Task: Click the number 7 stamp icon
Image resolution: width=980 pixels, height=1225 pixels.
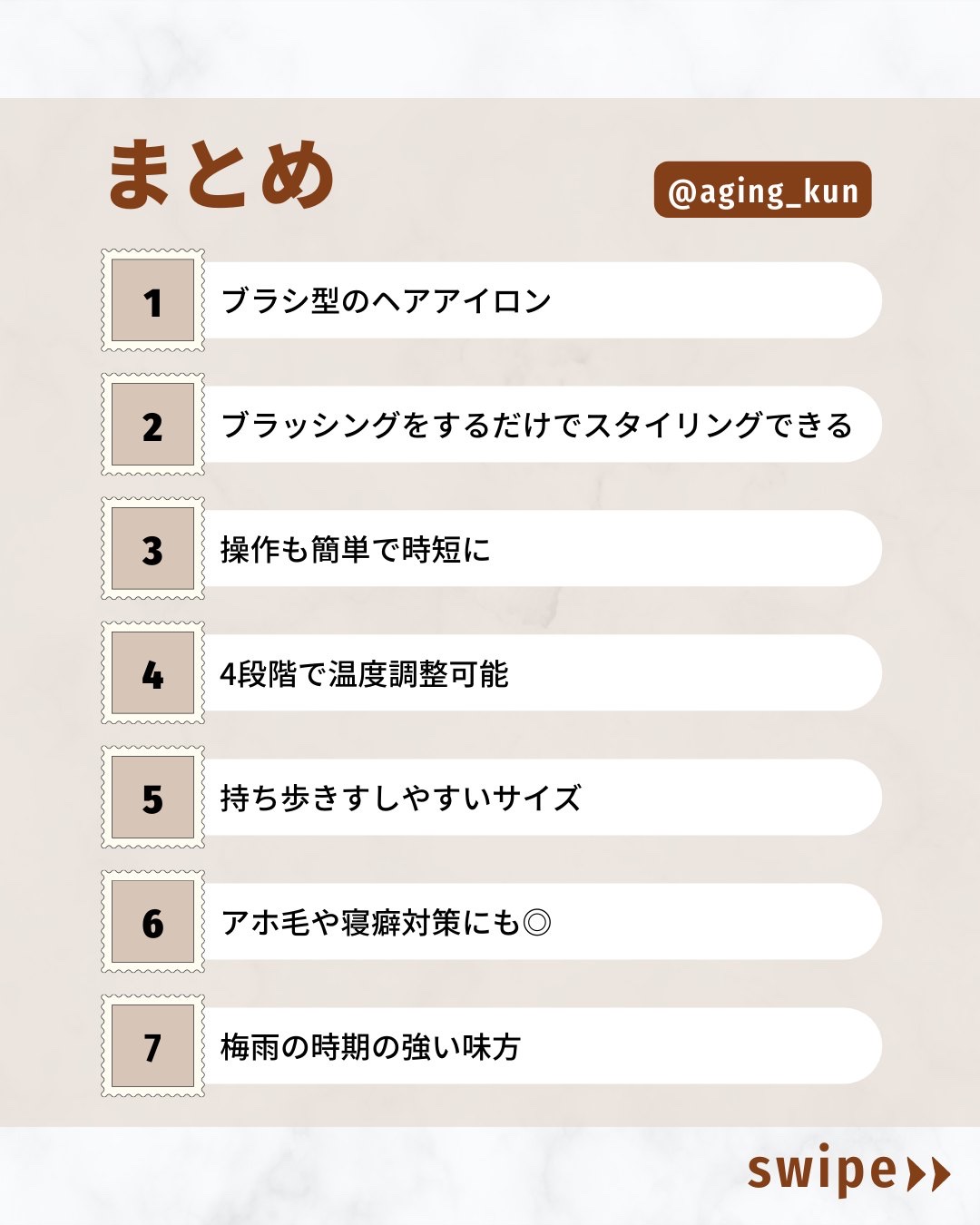Action: tap(152, 1046)
